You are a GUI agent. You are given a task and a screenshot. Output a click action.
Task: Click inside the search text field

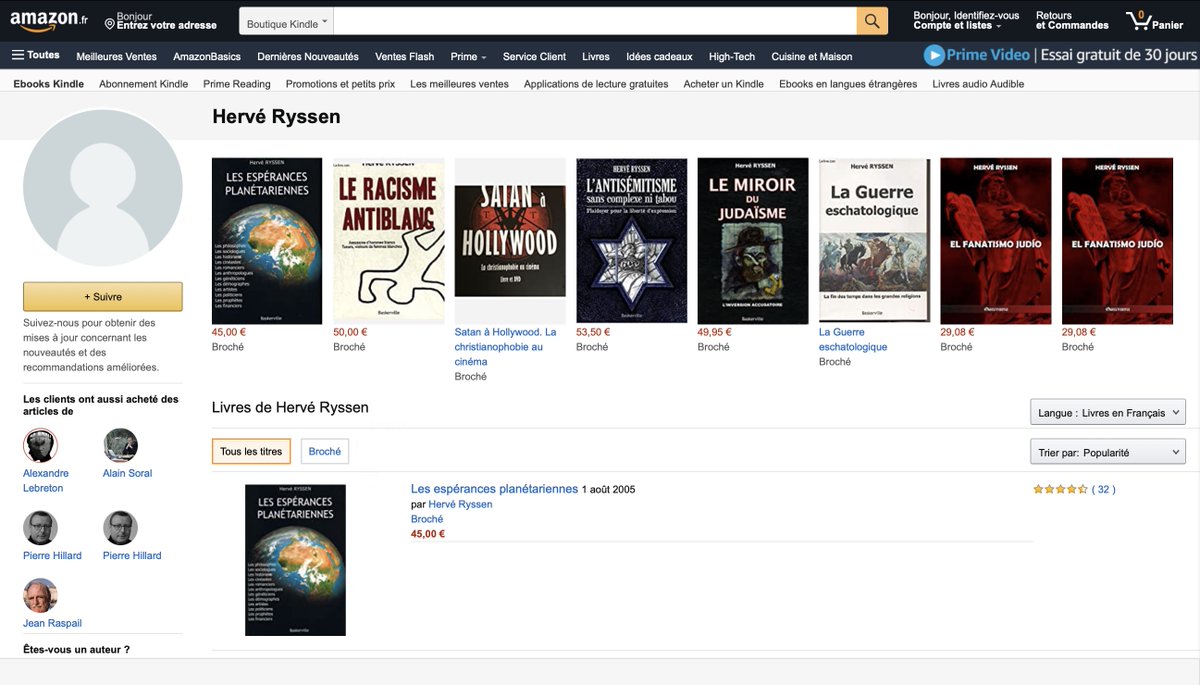595,21
